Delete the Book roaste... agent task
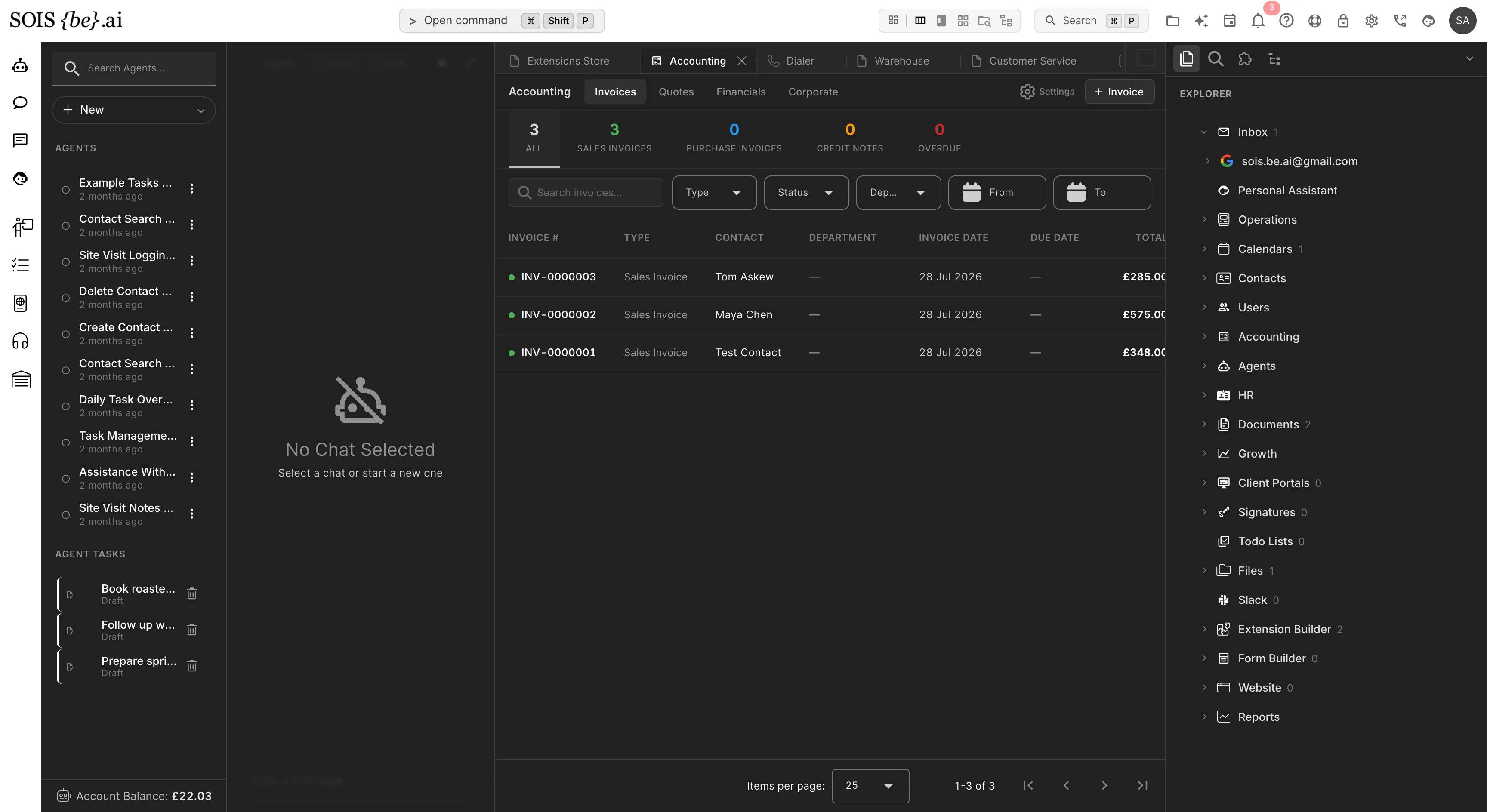1487x812 pixels. [191, 593]
